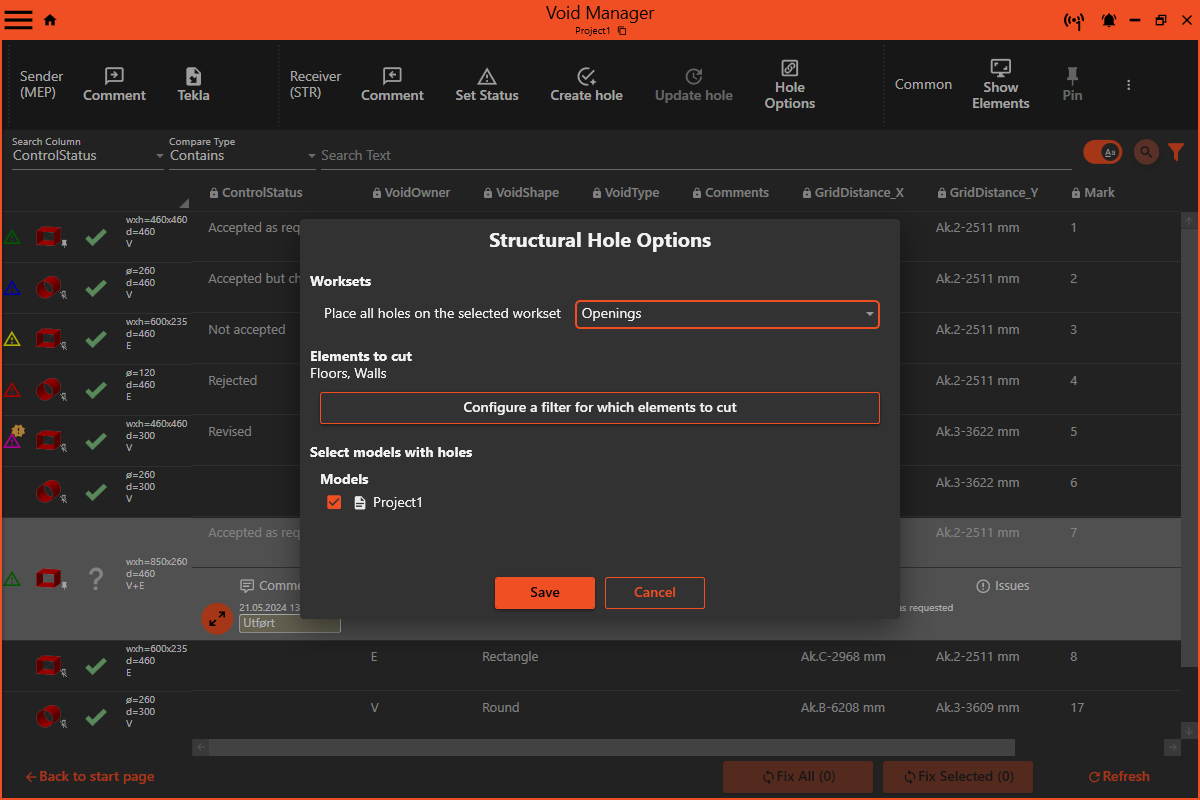Toggle the case-sensitive search switch

pyautogui.click(x=1102, y=152)
